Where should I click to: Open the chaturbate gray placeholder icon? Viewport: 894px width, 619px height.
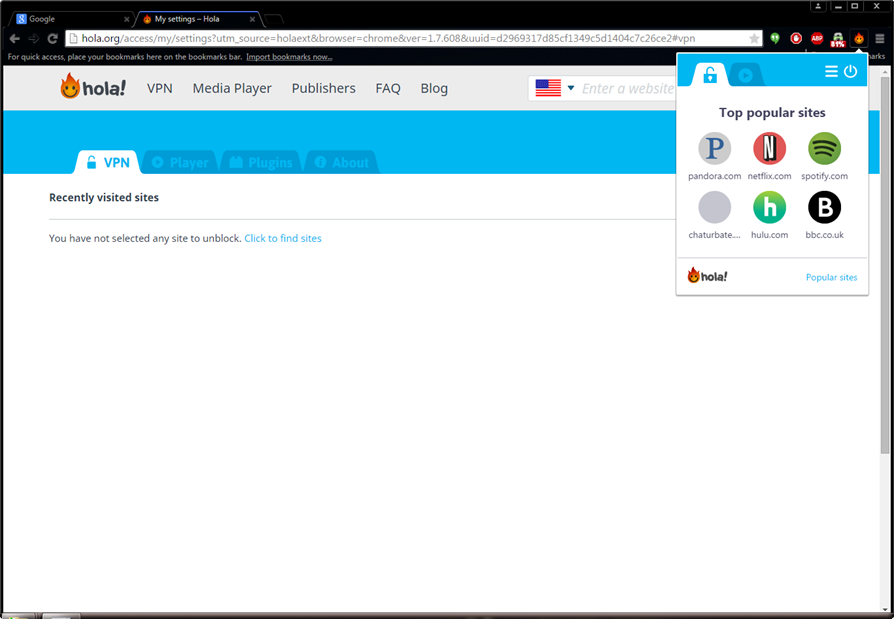point(714,207)
